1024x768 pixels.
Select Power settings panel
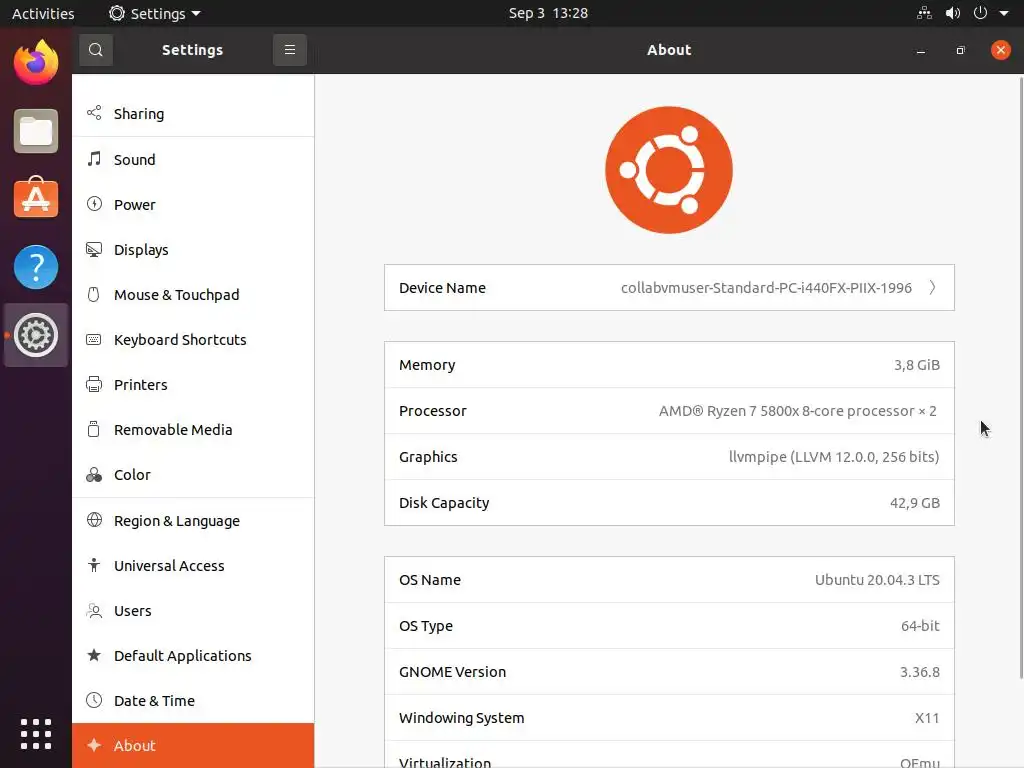[193, 204]
